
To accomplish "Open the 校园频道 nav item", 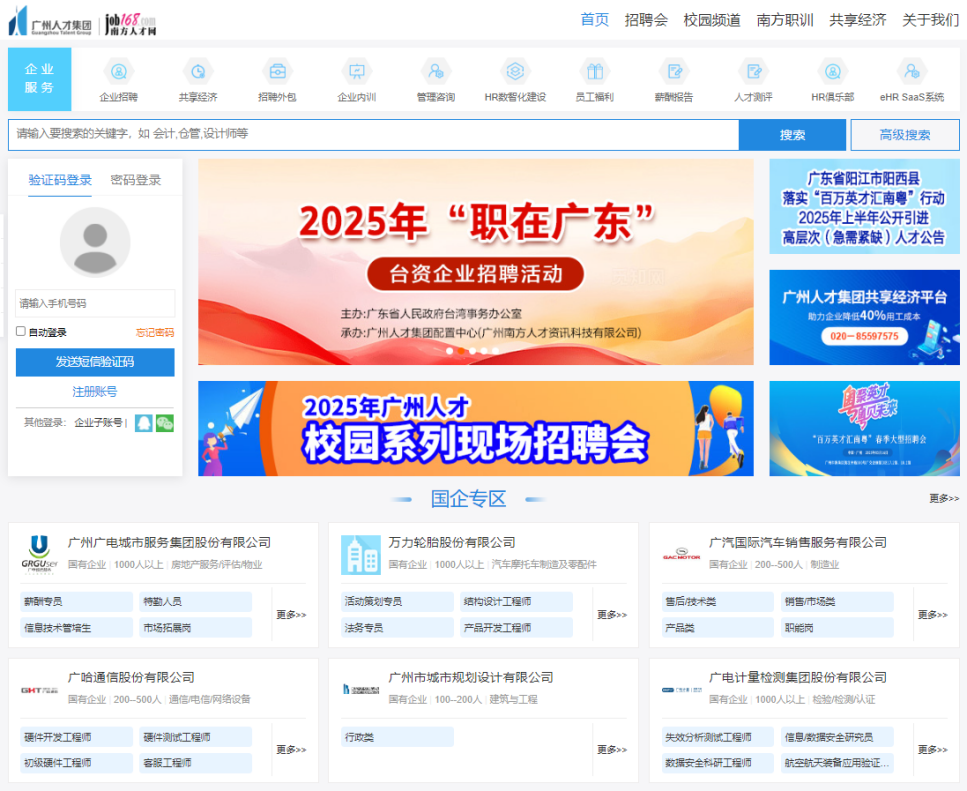I will coord(712,20).
